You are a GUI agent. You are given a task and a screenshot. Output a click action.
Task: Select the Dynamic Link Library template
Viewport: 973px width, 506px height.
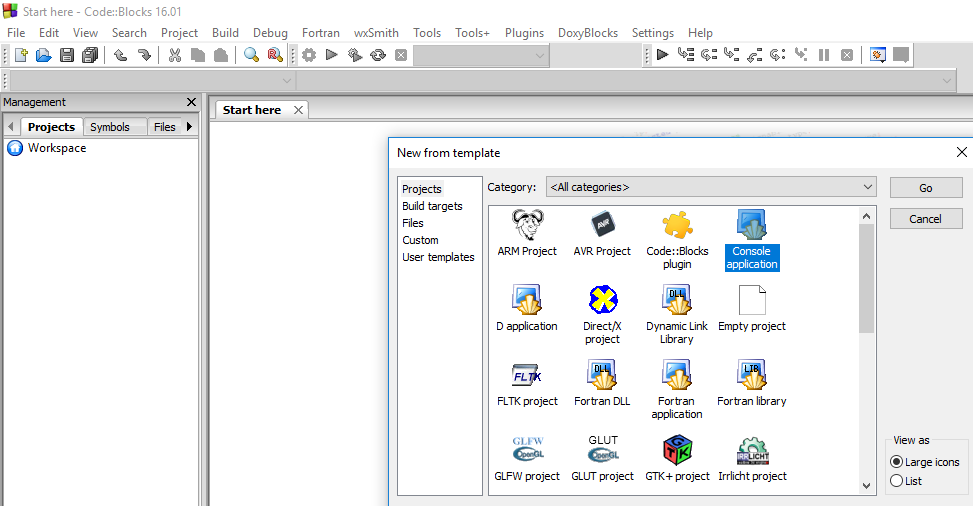pyautogui.click(x=676, y=315)
